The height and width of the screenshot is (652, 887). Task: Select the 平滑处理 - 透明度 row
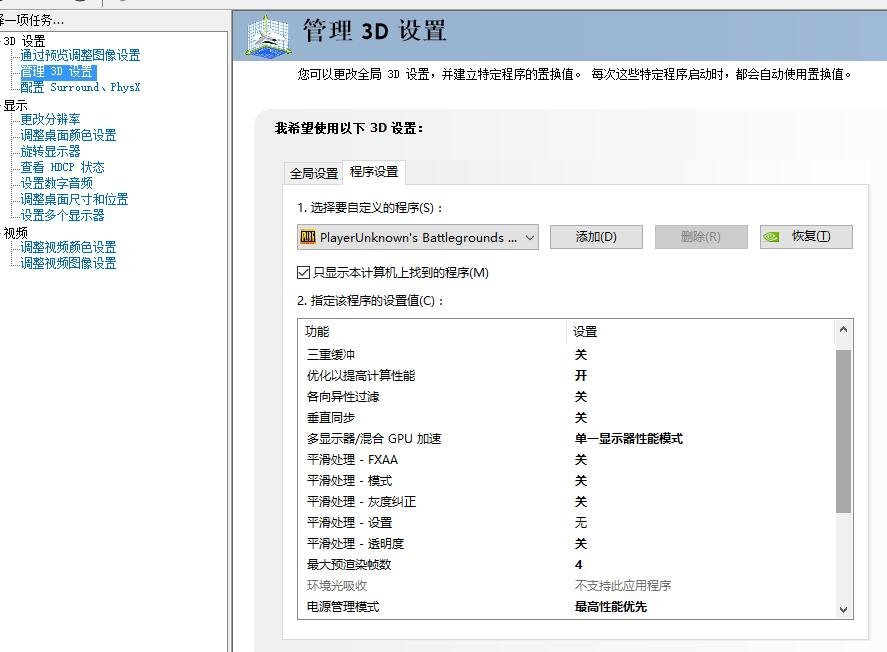[x=566, y=543]
